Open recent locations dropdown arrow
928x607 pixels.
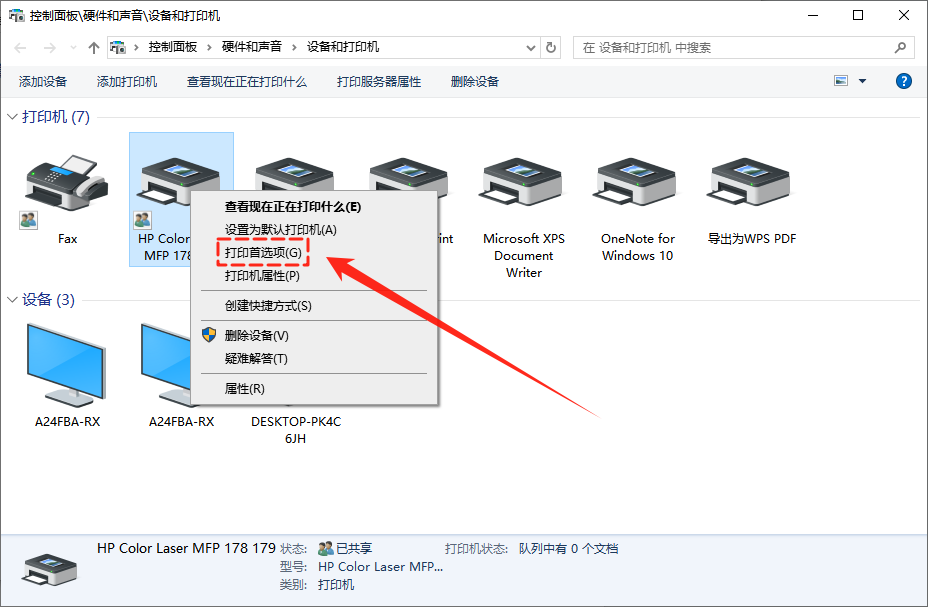pyautogui.click(x=73, y=48)
